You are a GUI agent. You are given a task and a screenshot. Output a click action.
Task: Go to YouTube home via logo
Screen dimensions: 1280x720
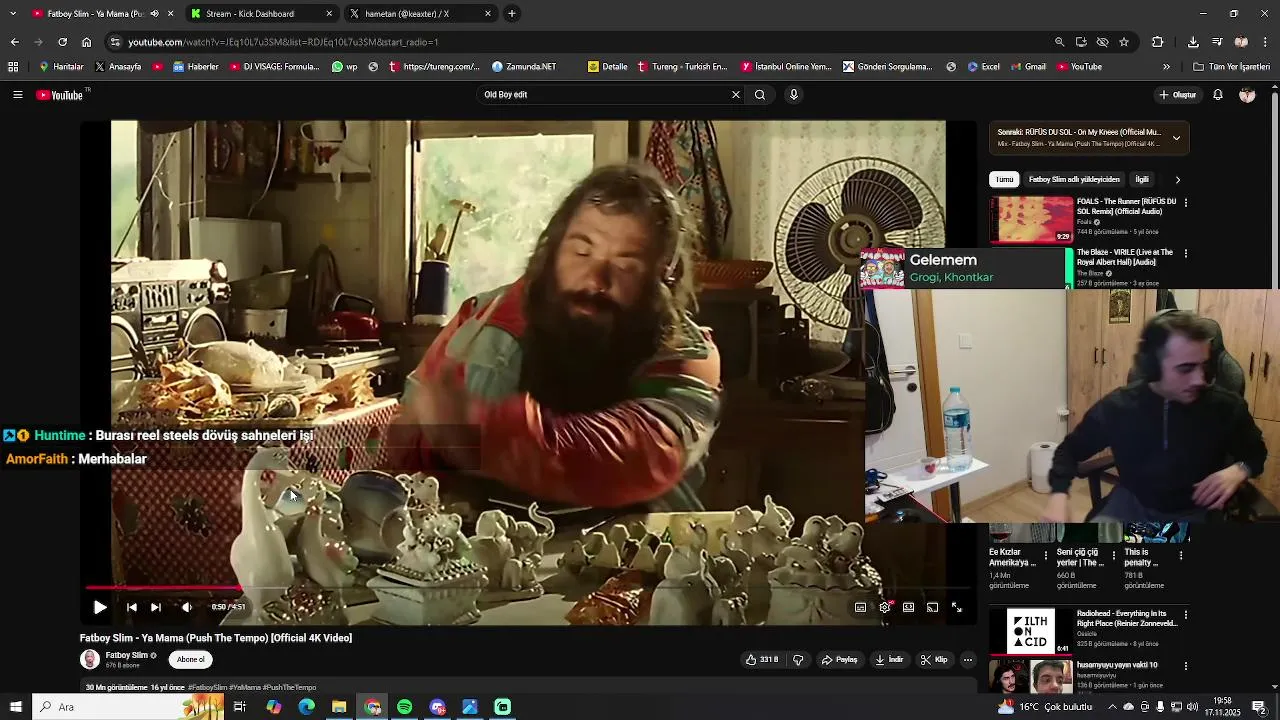(60, 95)
